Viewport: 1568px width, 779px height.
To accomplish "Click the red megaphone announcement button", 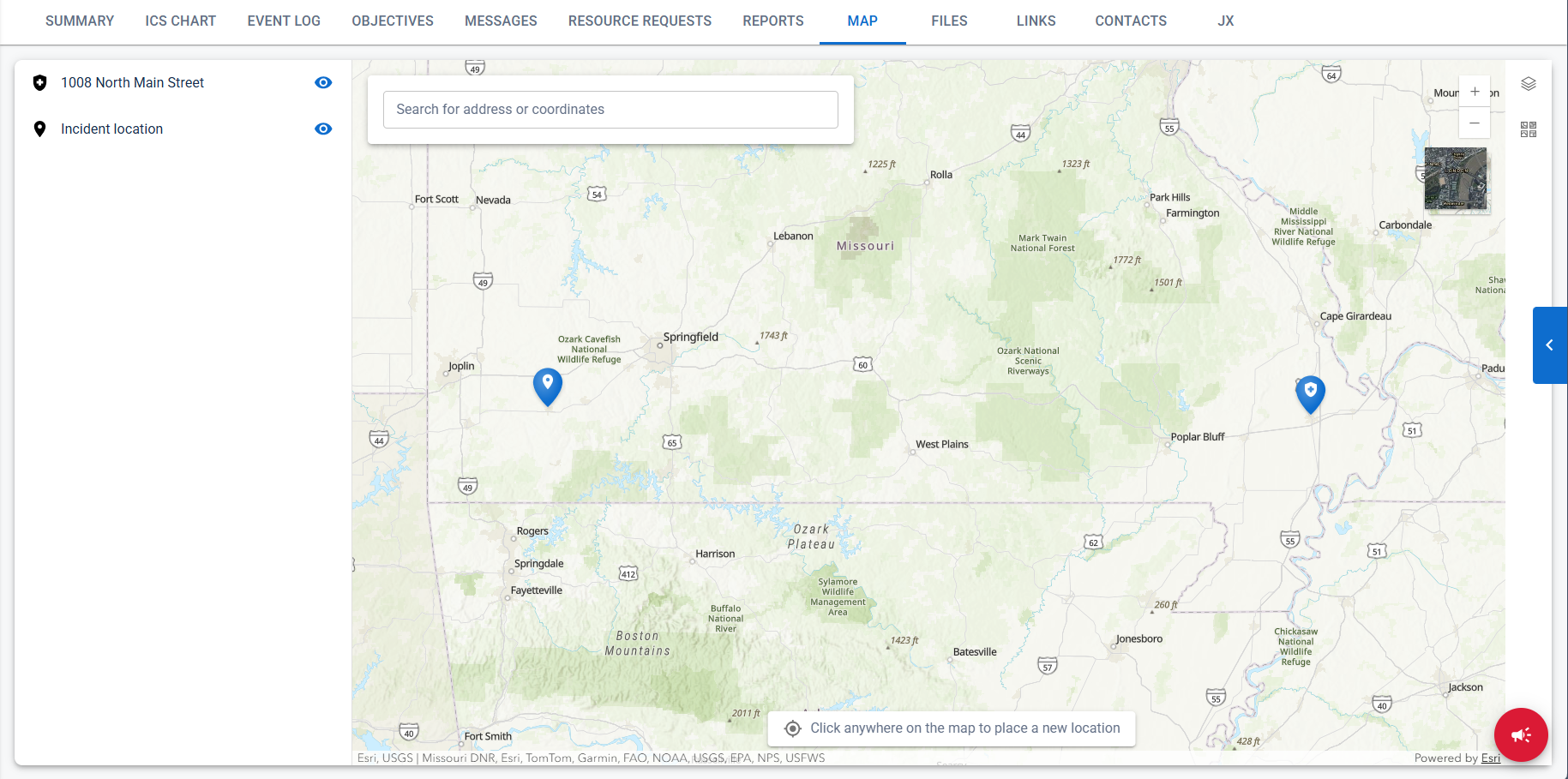I will tap(1521, 735).
